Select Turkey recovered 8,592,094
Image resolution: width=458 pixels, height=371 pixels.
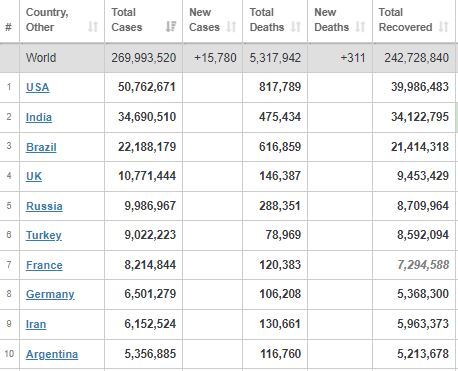[x=423, y=235]
